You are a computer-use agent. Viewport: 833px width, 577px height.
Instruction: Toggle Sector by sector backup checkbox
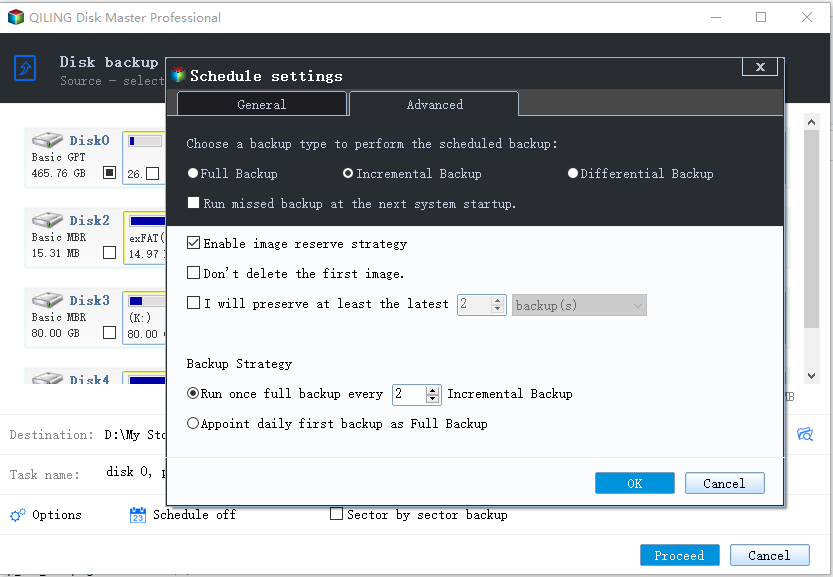point(336,514)
